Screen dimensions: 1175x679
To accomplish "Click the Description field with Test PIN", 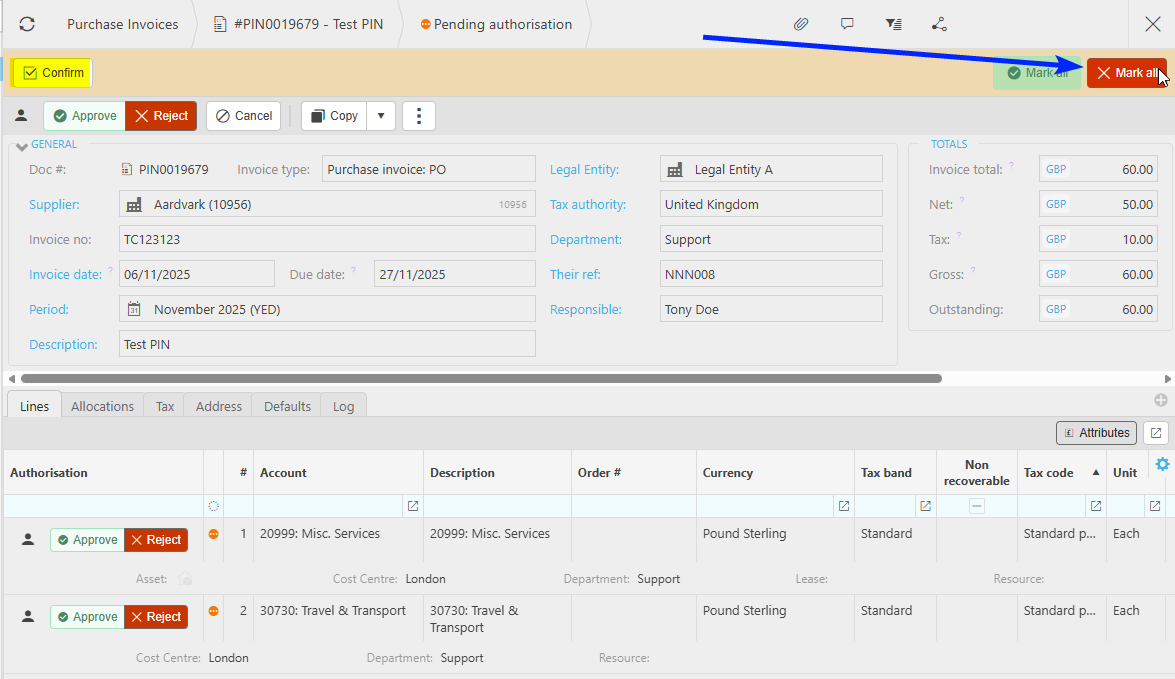I will [x=327, y=344].
